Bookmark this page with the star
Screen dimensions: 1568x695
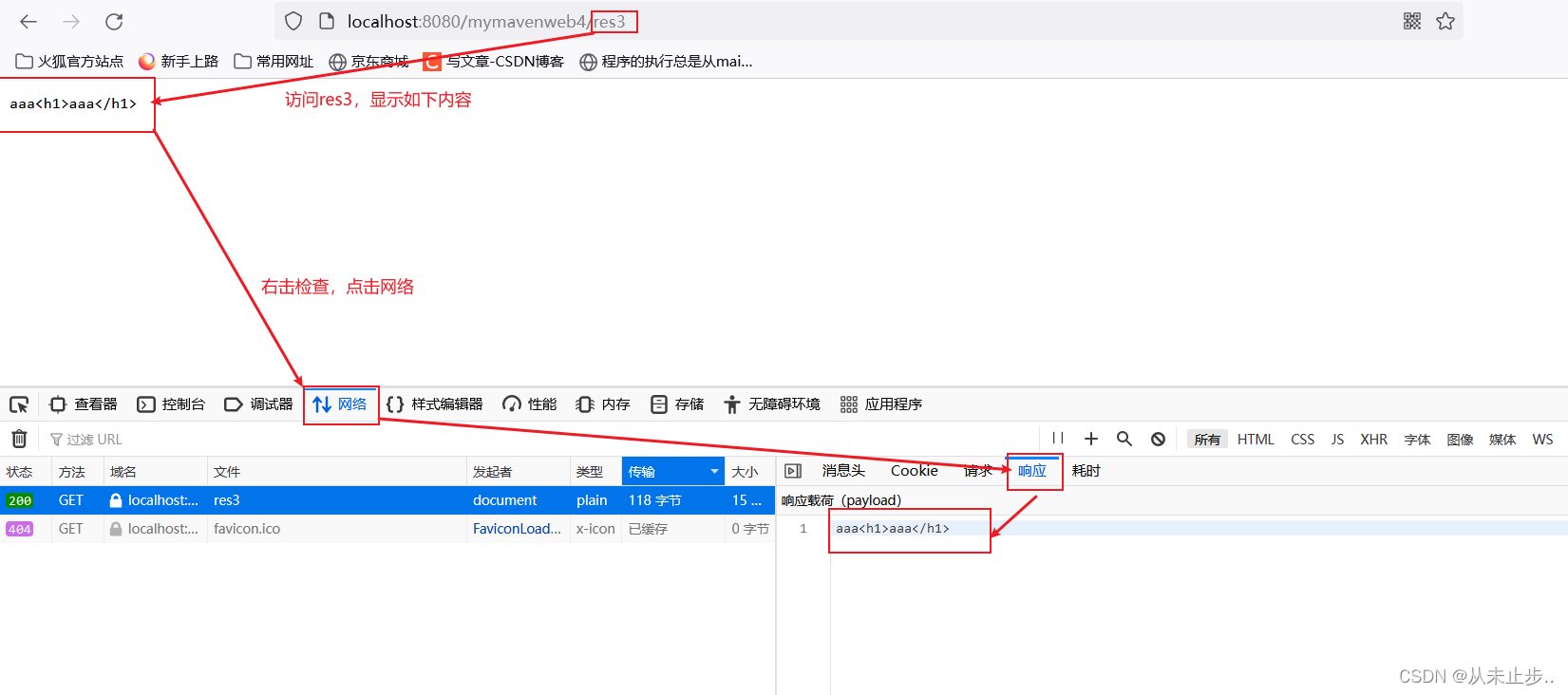[x=1445, y=21]
